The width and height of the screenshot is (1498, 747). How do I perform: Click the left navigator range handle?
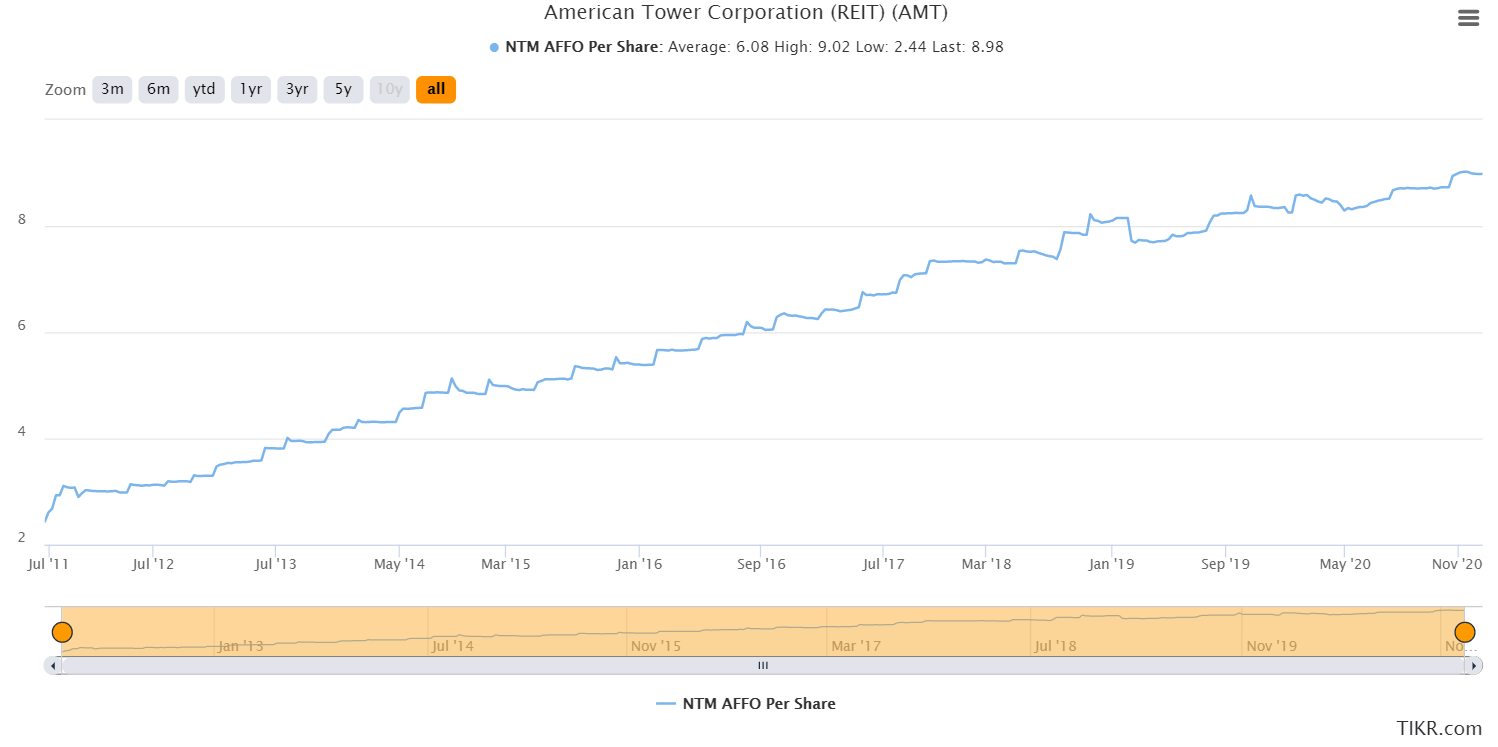point(62,632)
